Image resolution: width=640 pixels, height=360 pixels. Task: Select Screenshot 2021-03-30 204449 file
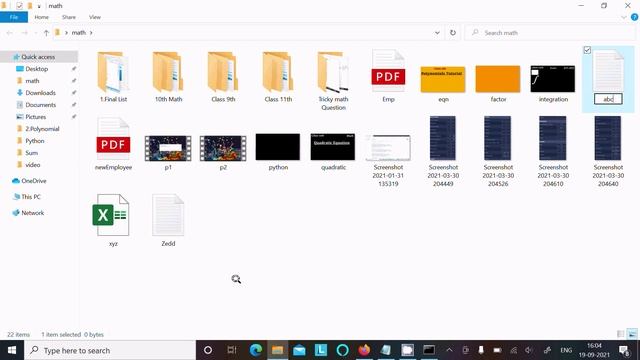443,151
